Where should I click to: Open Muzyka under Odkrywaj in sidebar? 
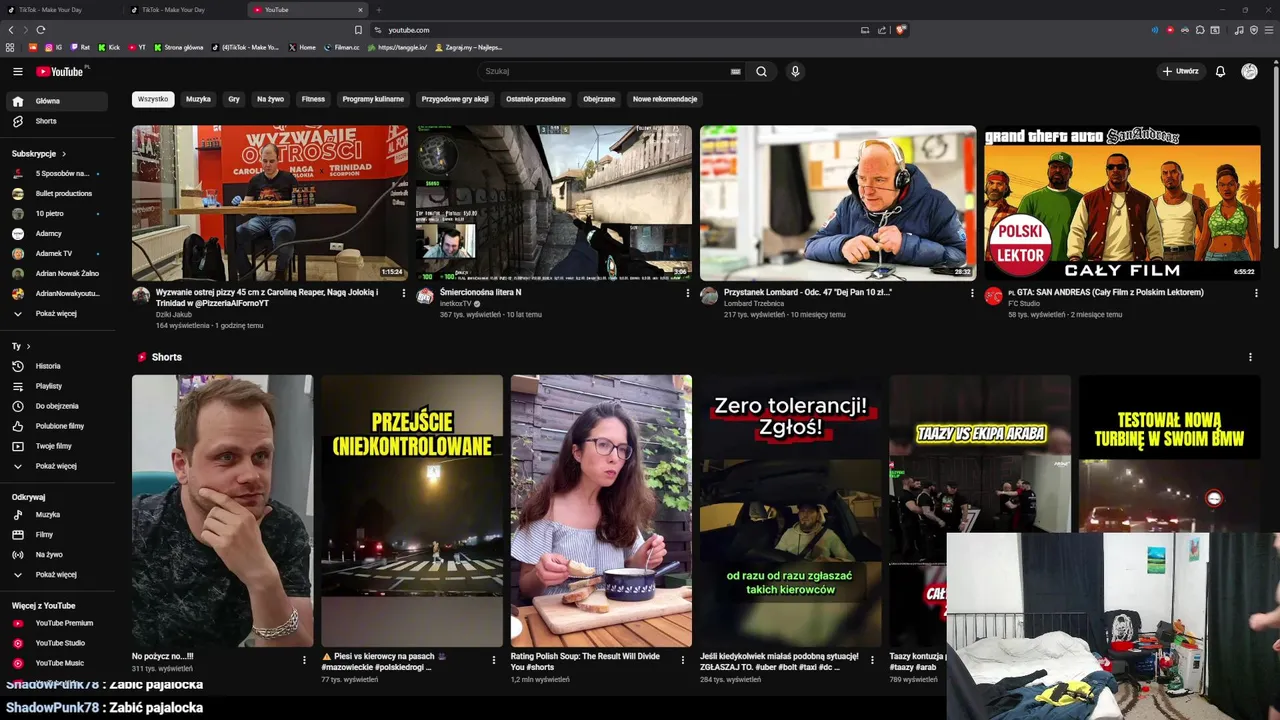tap(56, 515)
